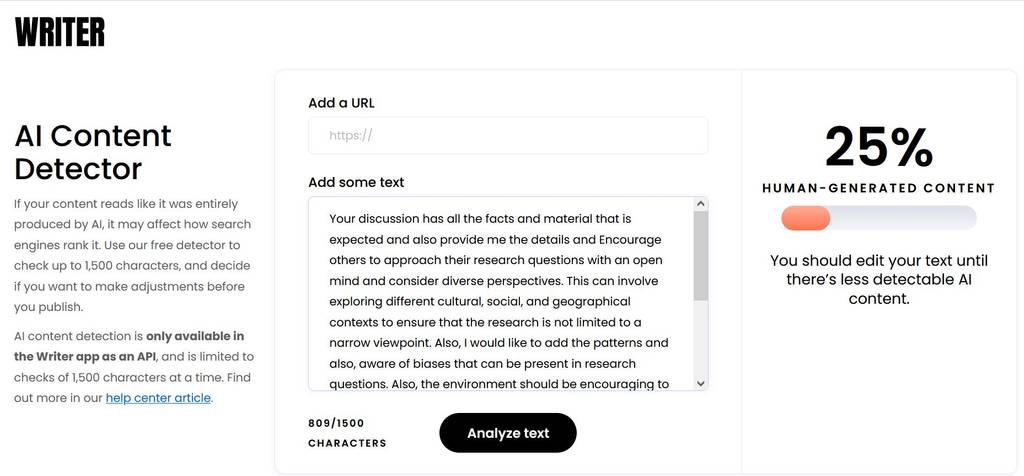Click the text area scrollbar up arrow
The image size is (1024, 476).
pyautogui.click(x=701, y=204)
